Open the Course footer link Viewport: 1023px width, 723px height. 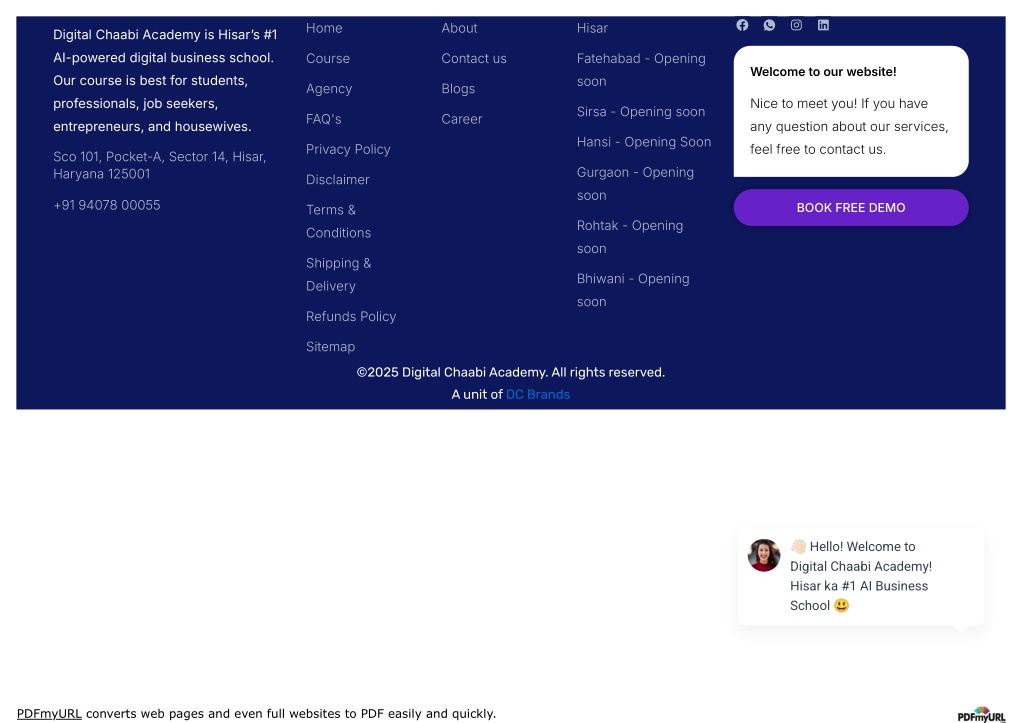coord(328,58)
